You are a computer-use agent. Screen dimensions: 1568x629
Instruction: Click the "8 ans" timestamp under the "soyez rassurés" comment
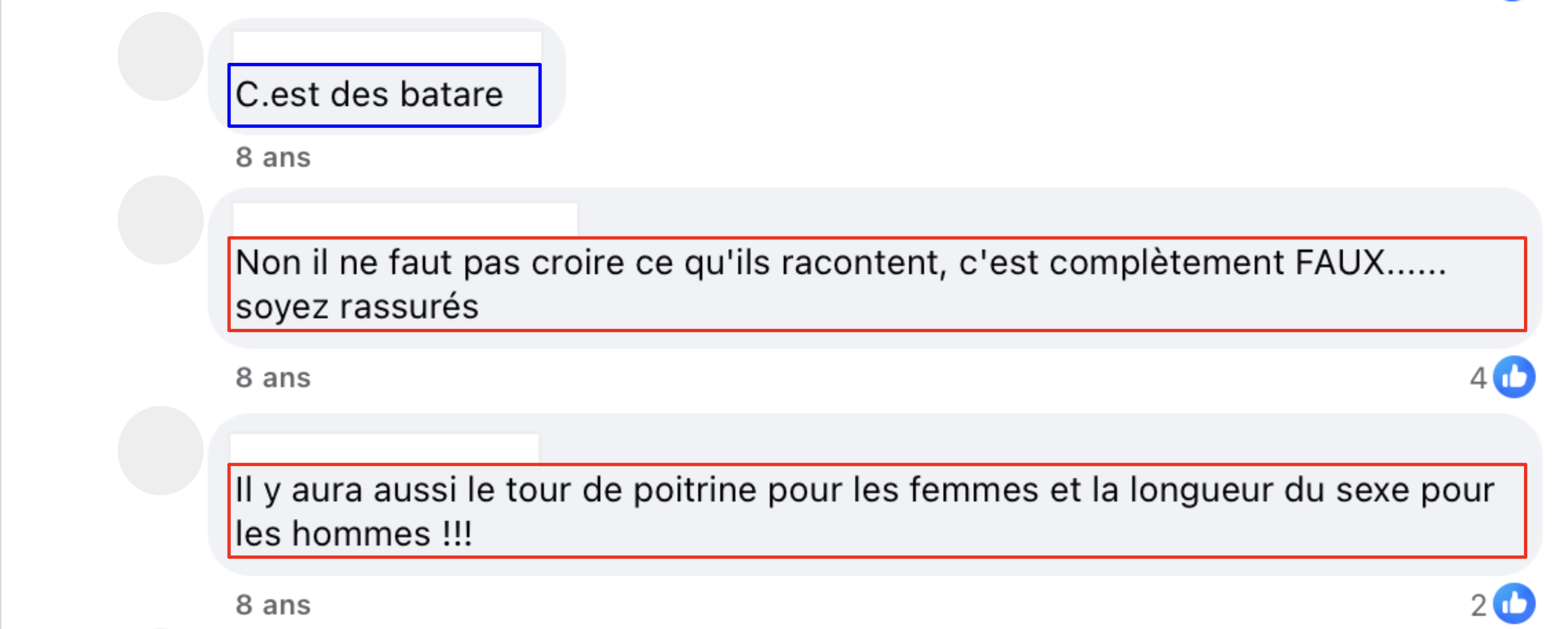point(273,378)
